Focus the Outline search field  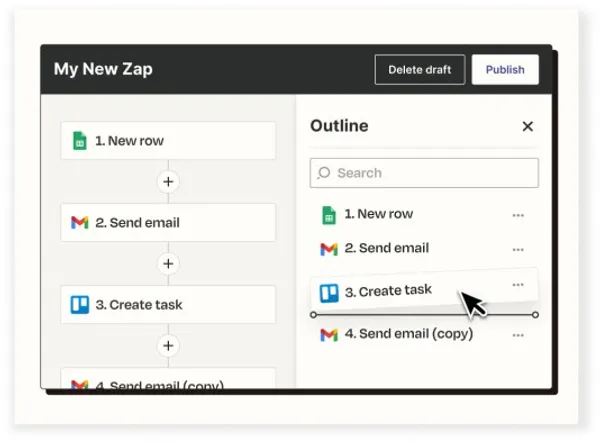pos(424,173)
